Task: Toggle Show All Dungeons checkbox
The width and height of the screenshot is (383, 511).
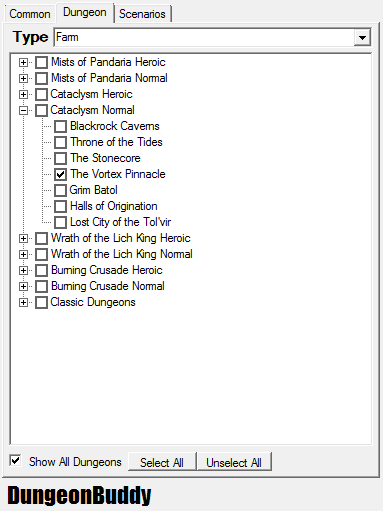Action: click(15, 461)
